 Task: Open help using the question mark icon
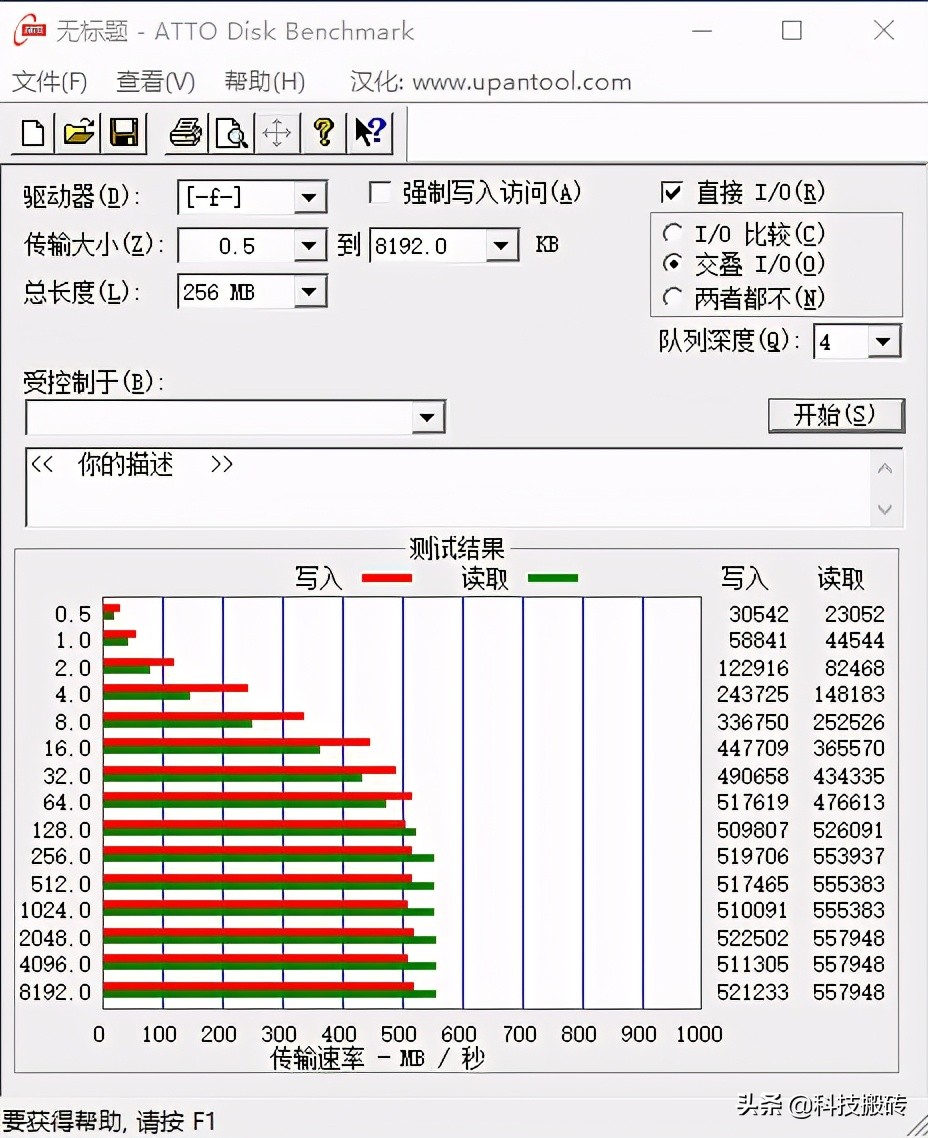323,132
